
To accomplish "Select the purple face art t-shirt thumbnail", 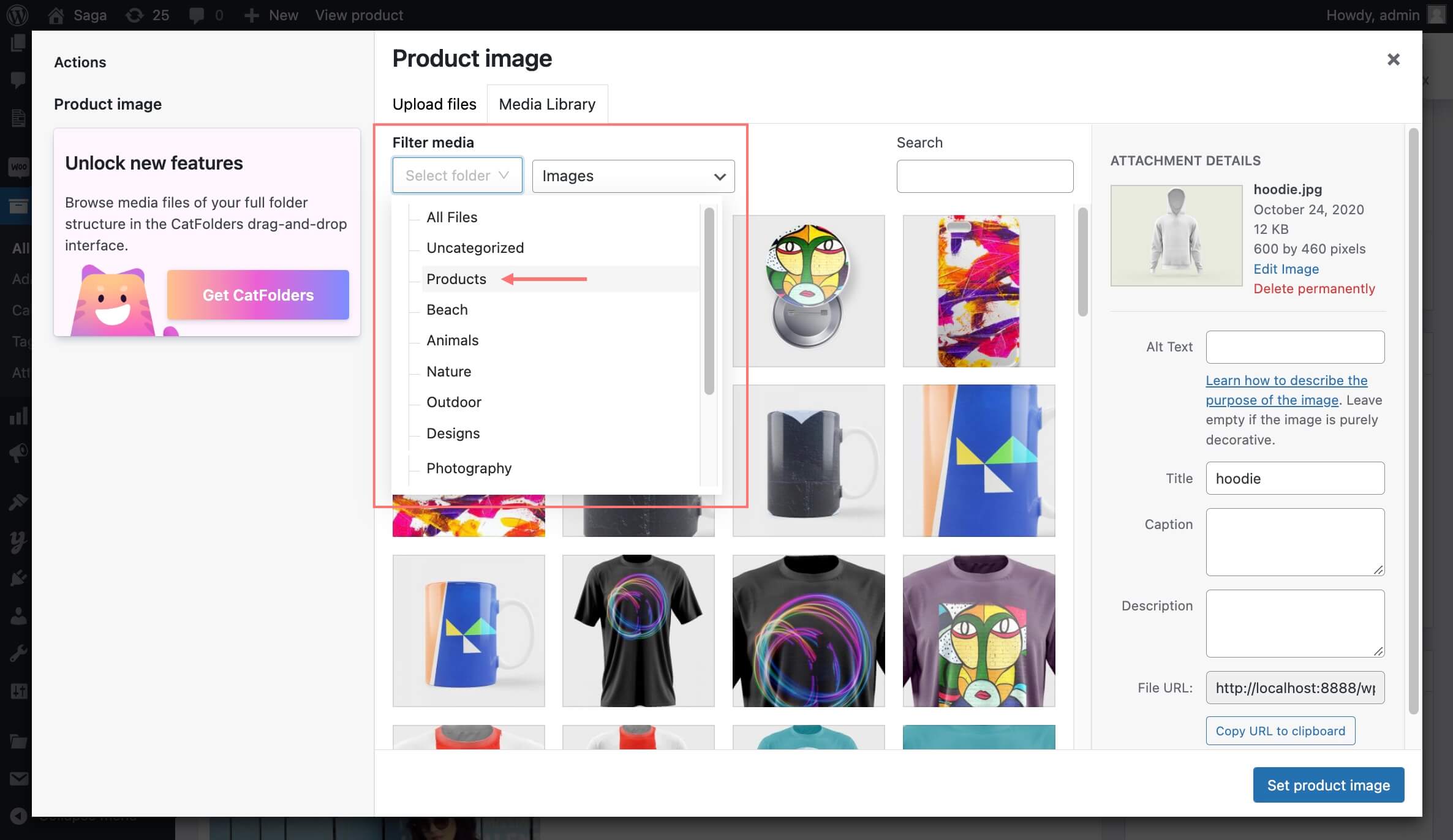I will tap(979, 631).
